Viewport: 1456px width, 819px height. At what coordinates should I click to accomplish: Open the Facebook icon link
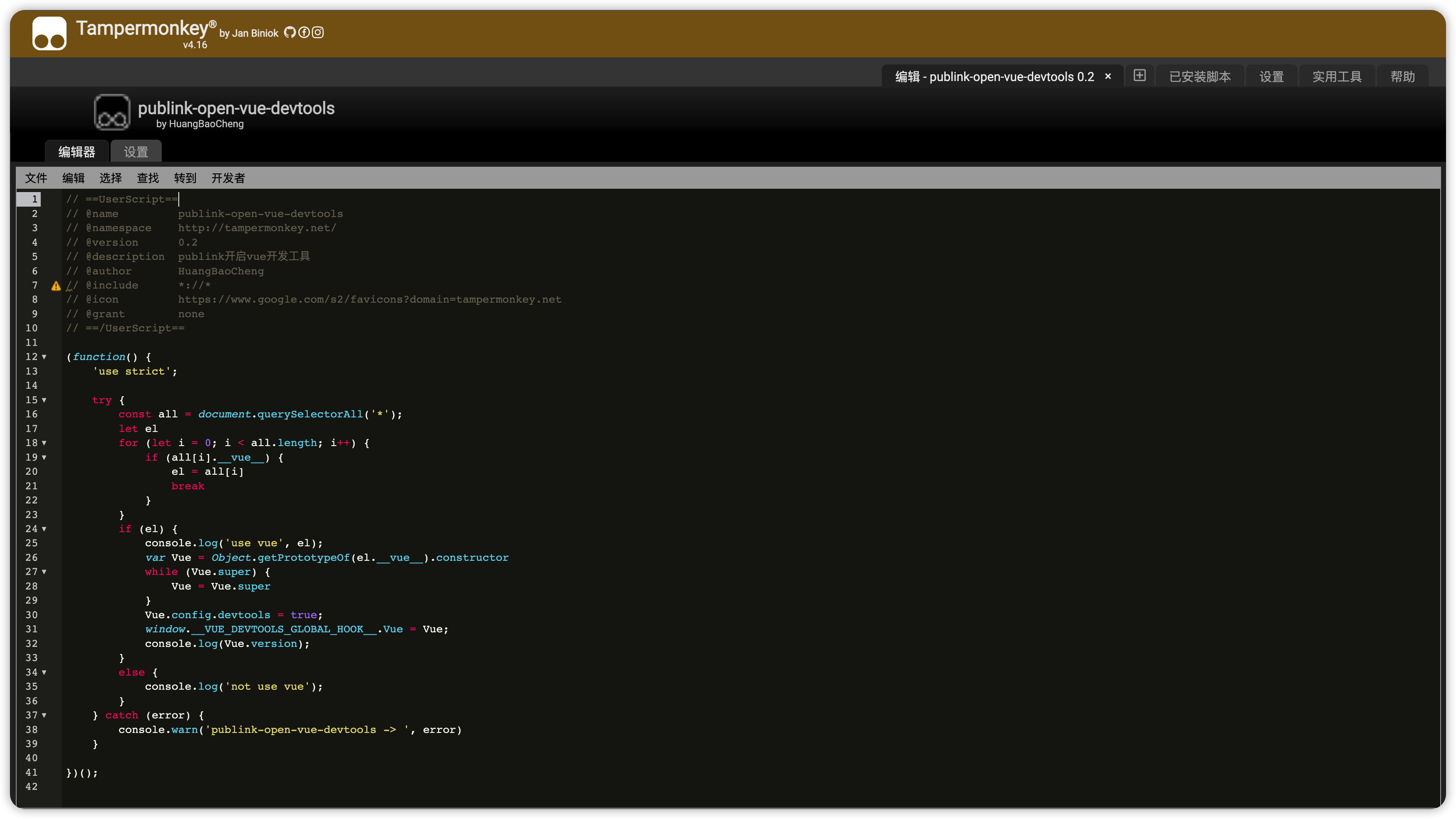304,32
